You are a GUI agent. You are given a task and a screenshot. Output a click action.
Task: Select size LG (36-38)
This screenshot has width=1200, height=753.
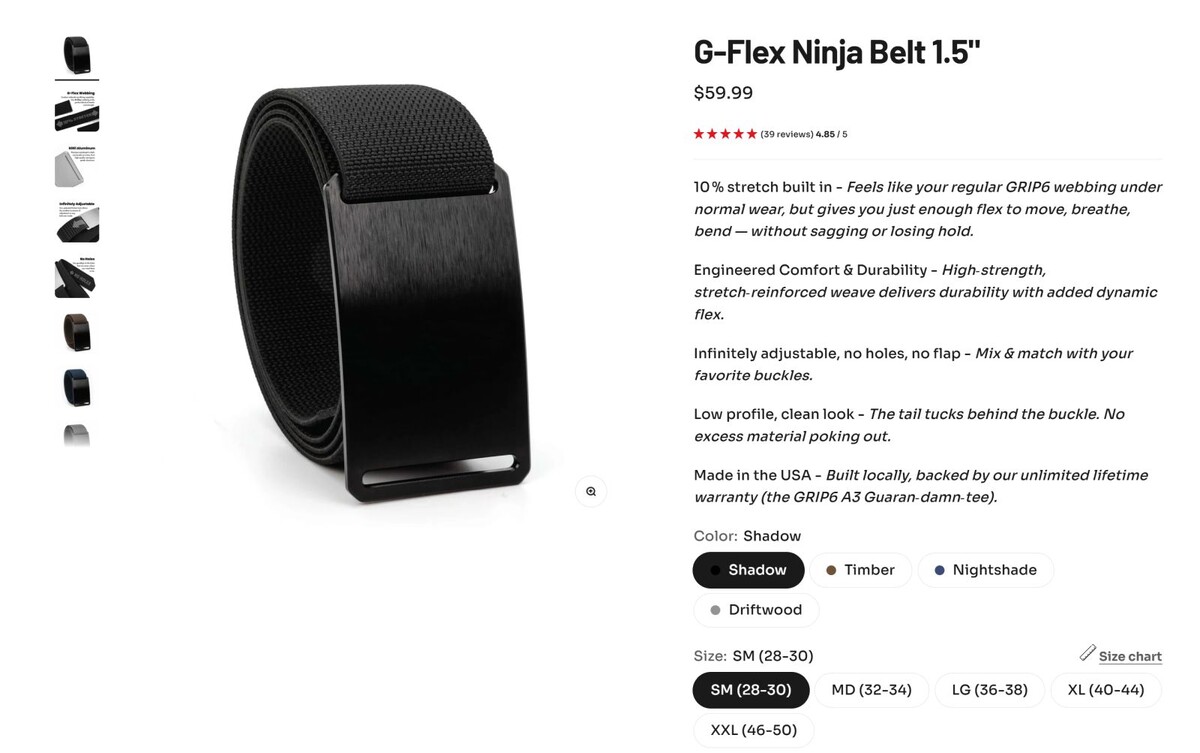coord(989,690)
